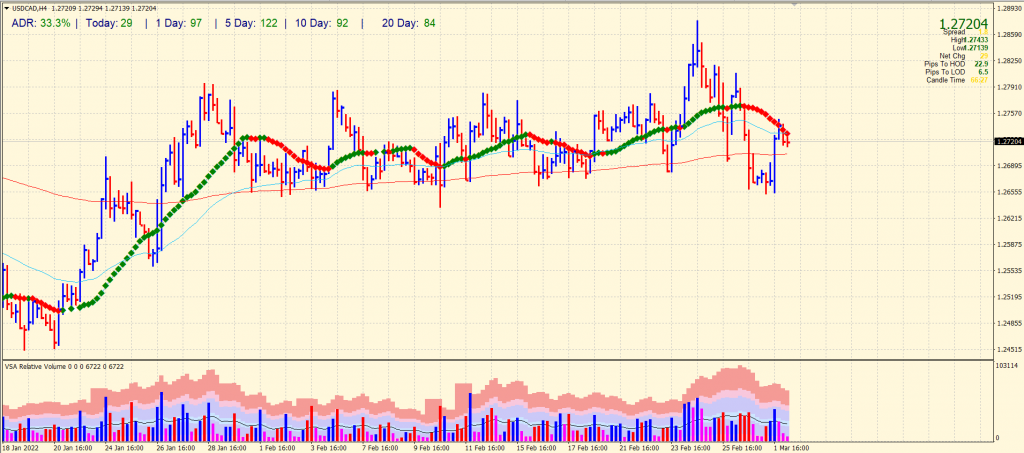Click the 26 Jan 16:00 time label
This screenshot has width=1024, height=453.
coord(174,448)
